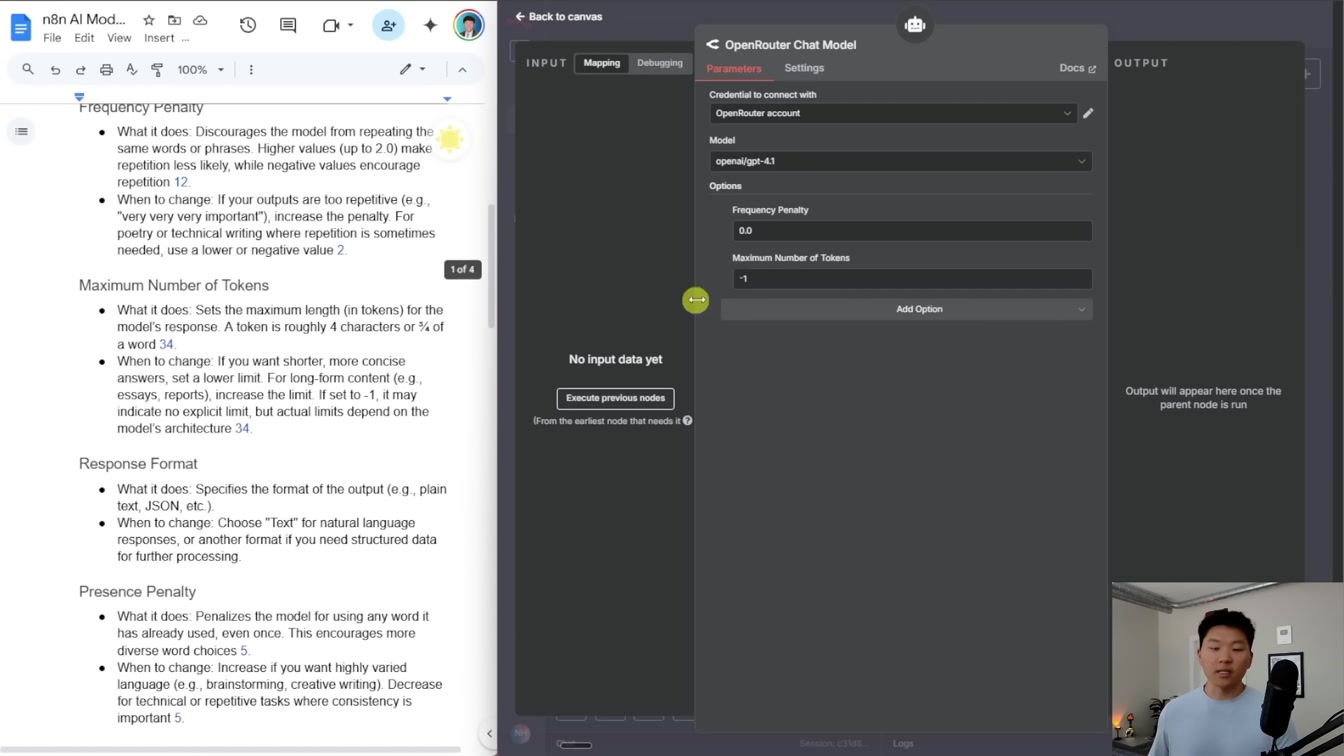Open the Docs external link

(x=1077, y=68)
